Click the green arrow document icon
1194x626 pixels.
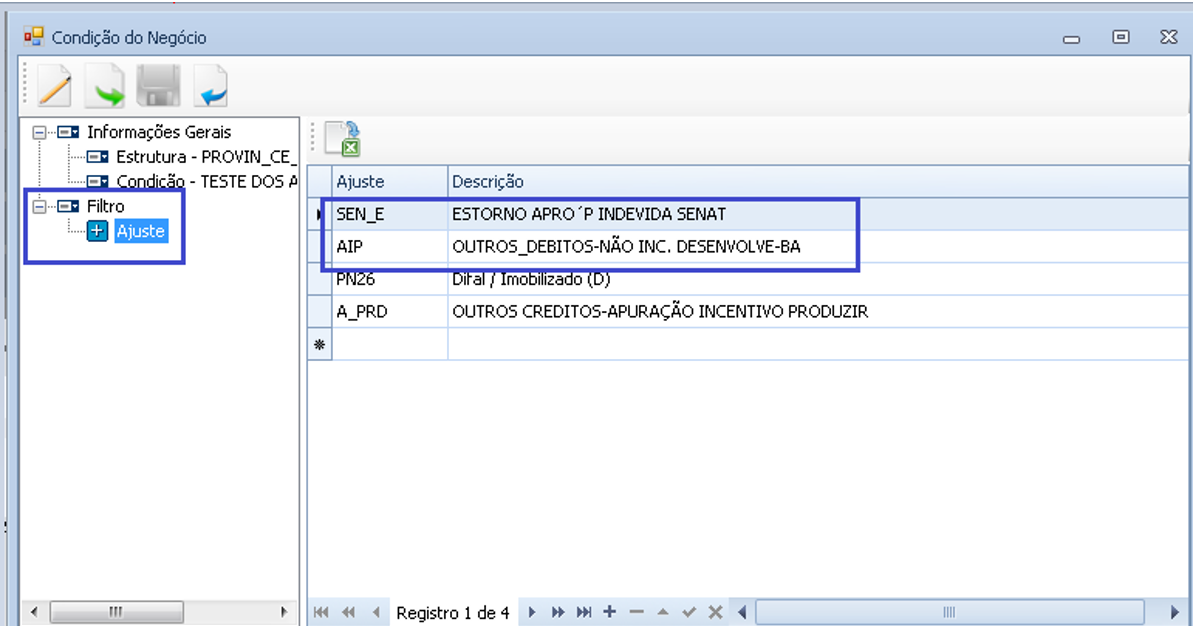(x=105, y=87)
